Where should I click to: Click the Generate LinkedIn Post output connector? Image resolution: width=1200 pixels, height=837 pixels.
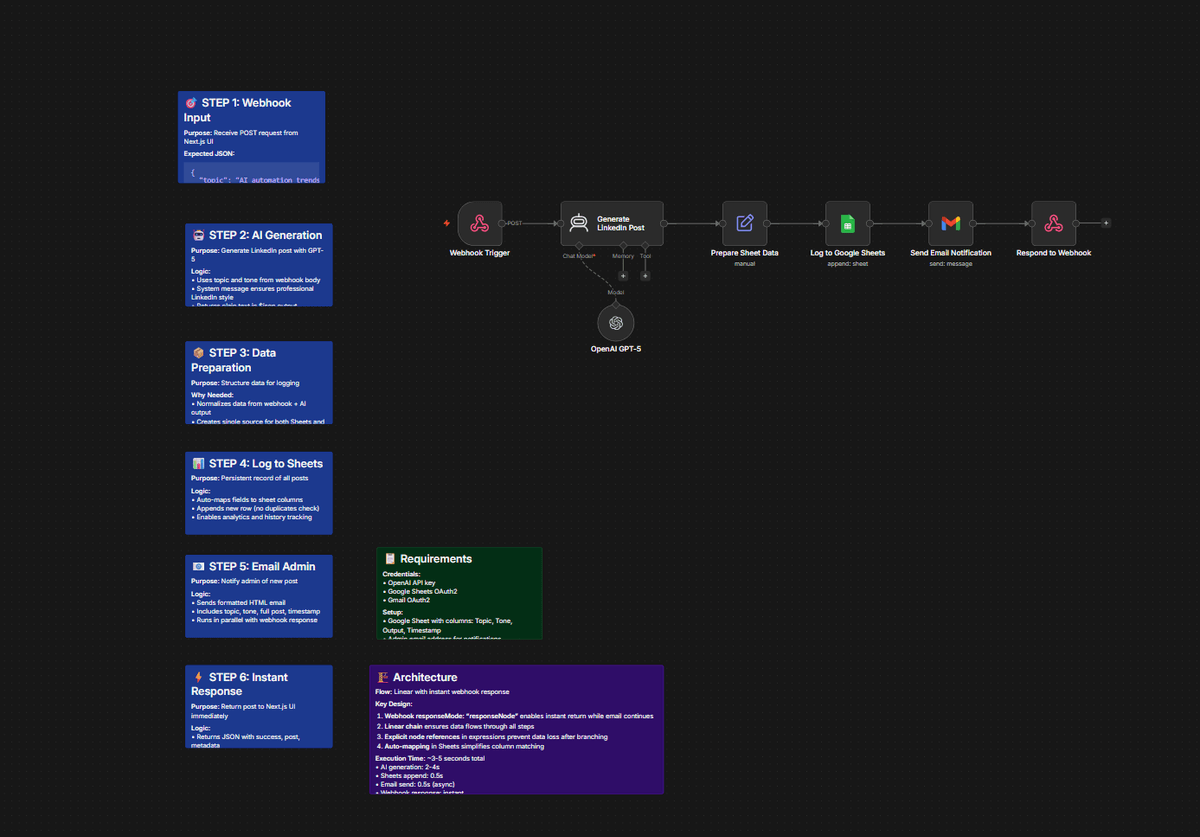coord(665,223)
